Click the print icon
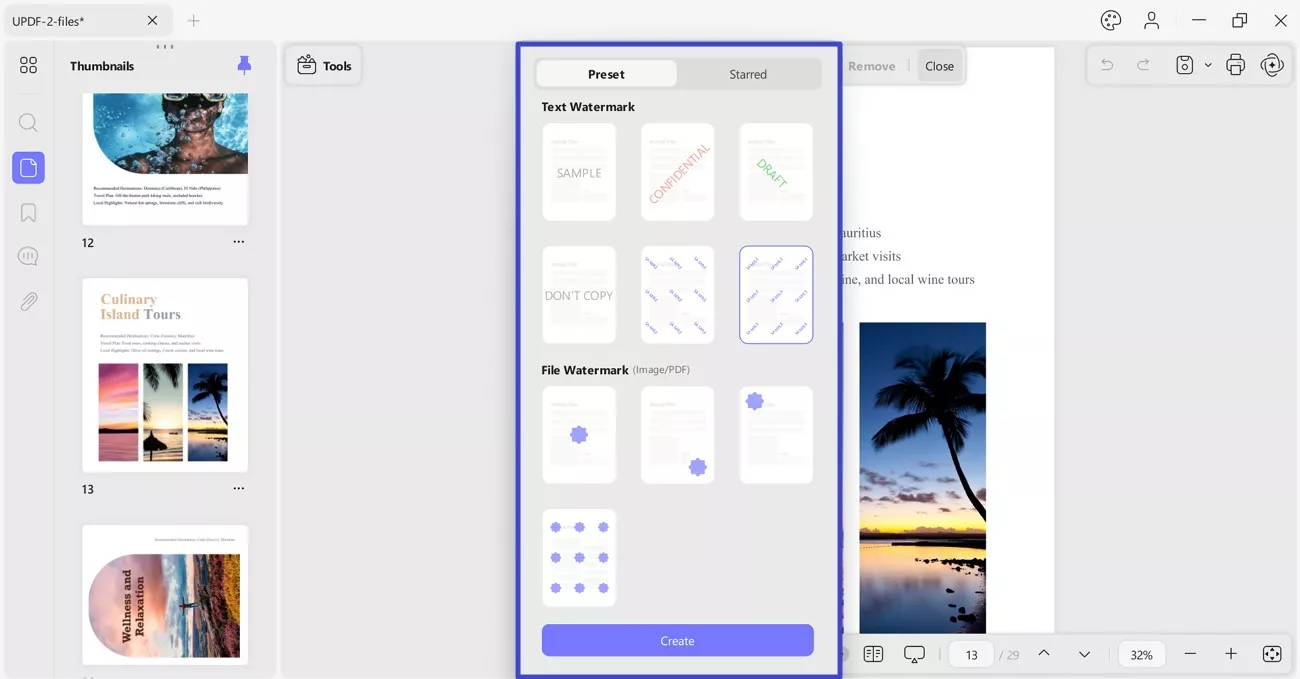Screen dimensions: 1300x679 pyautogui.click(x=1235, y=65)
